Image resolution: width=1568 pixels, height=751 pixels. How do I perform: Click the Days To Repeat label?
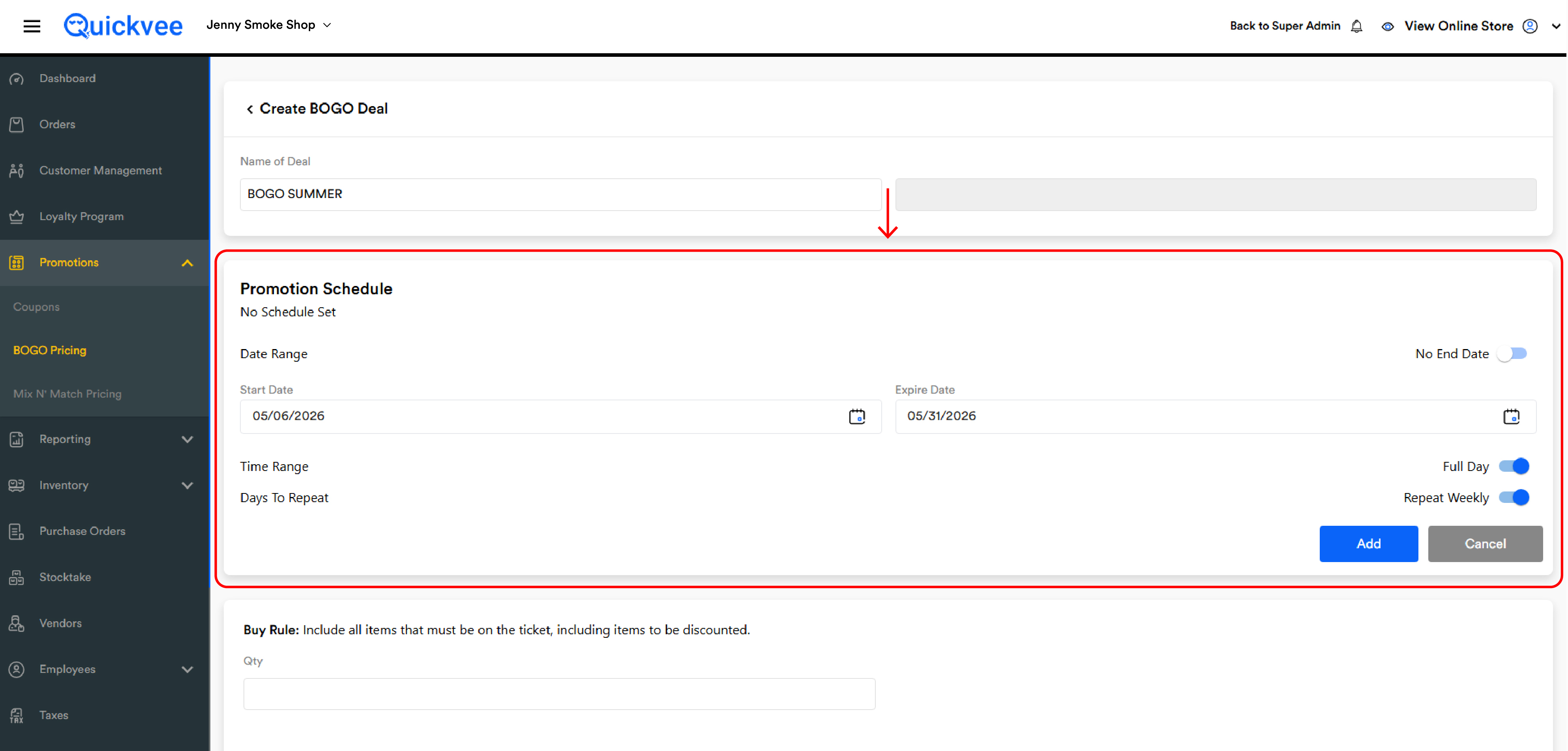pyautogui.click(x=284, y=498)
